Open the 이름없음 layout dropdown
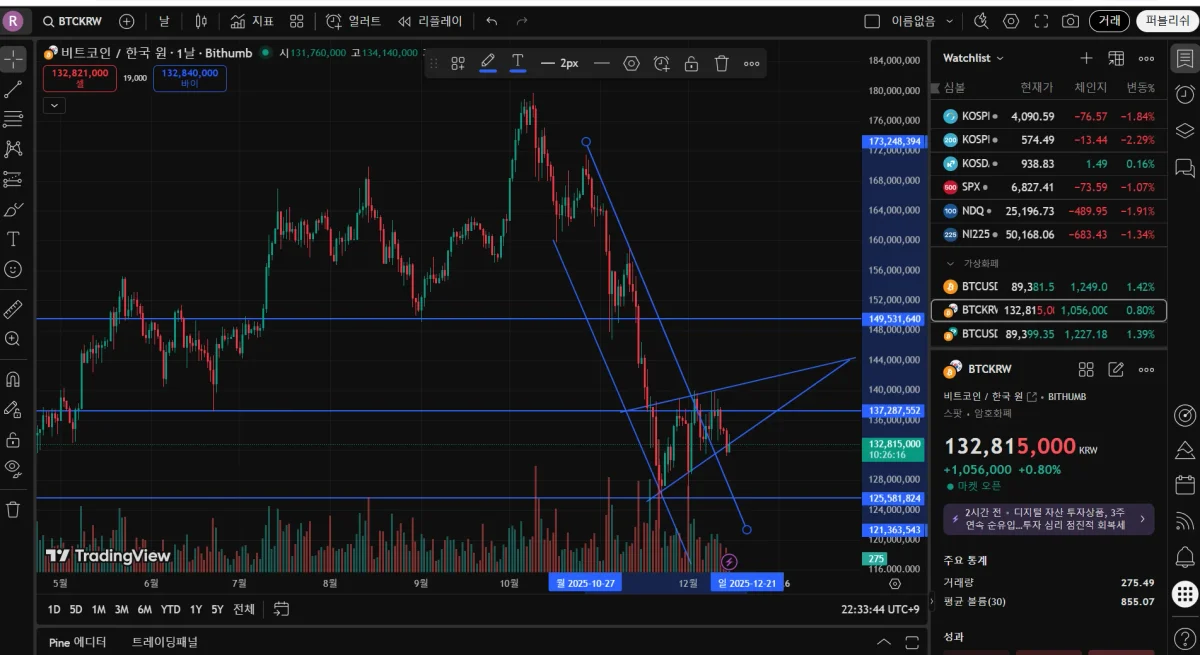This screenshot has width=1200, height=655. point(922,21)
